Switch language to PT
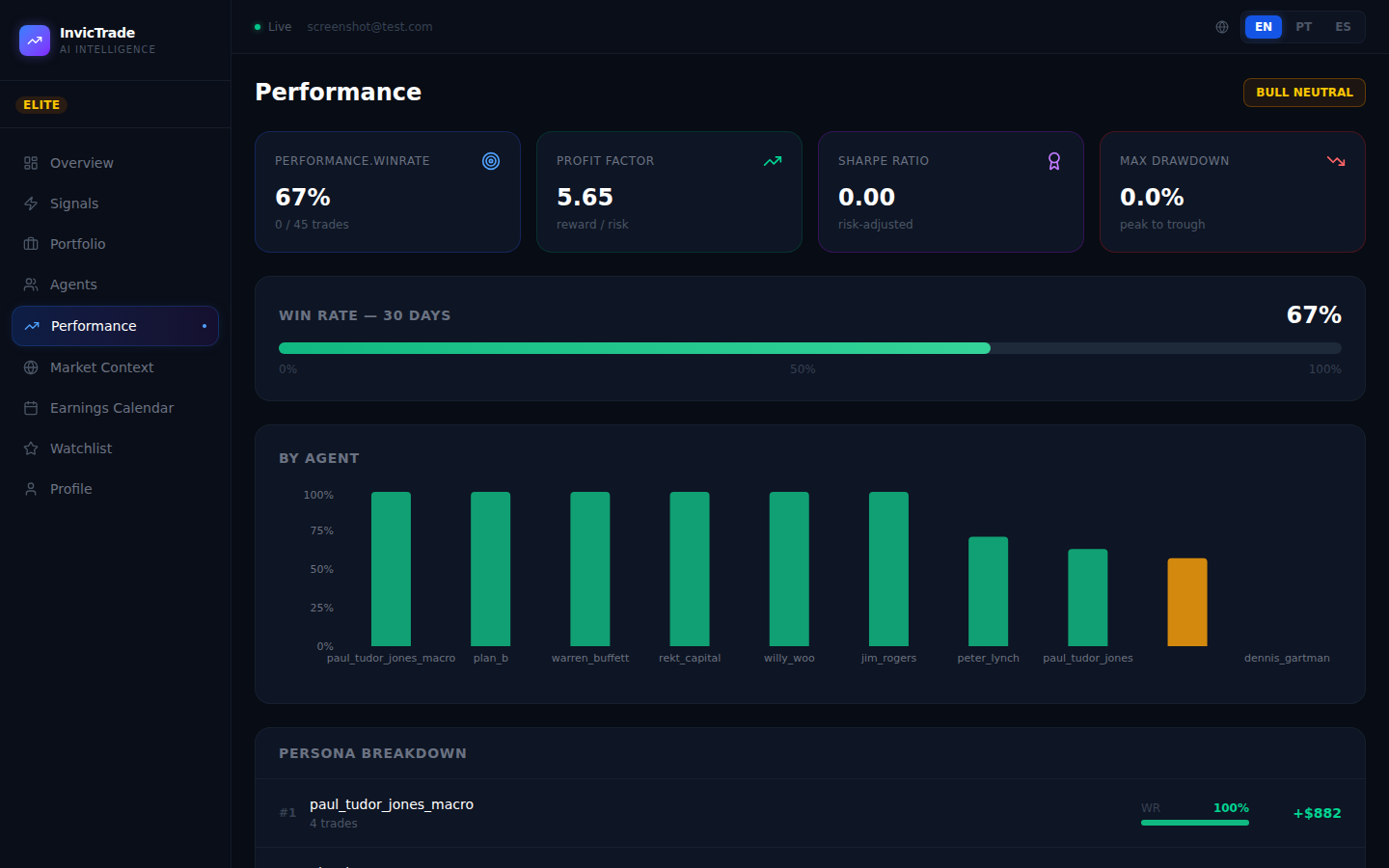1389x868 pixels. click(x=1303, y=26)
